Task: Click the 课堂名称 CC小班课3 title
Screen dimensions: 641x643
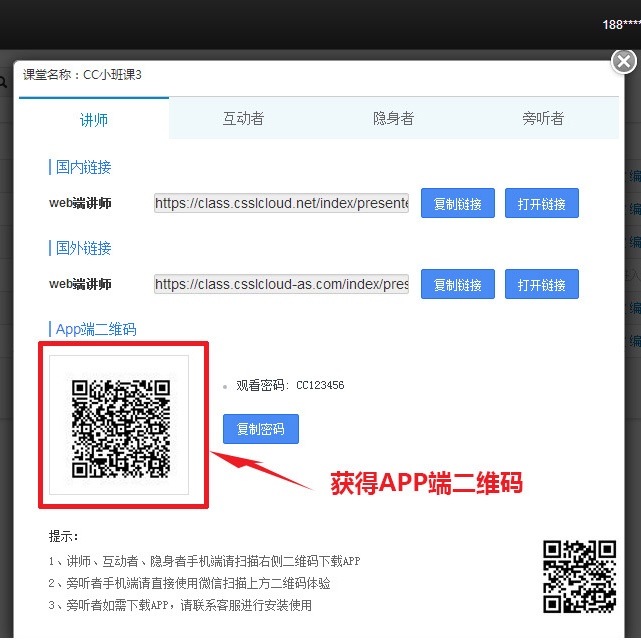Action: pos(82,75)
